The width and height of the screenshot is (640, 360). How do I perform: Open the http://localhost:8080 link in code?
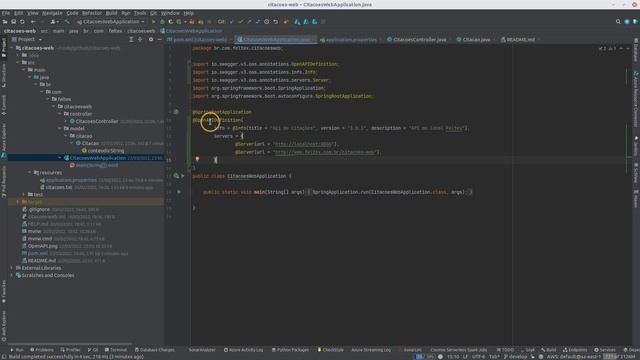pyautogui.click(x=303, y=144)
